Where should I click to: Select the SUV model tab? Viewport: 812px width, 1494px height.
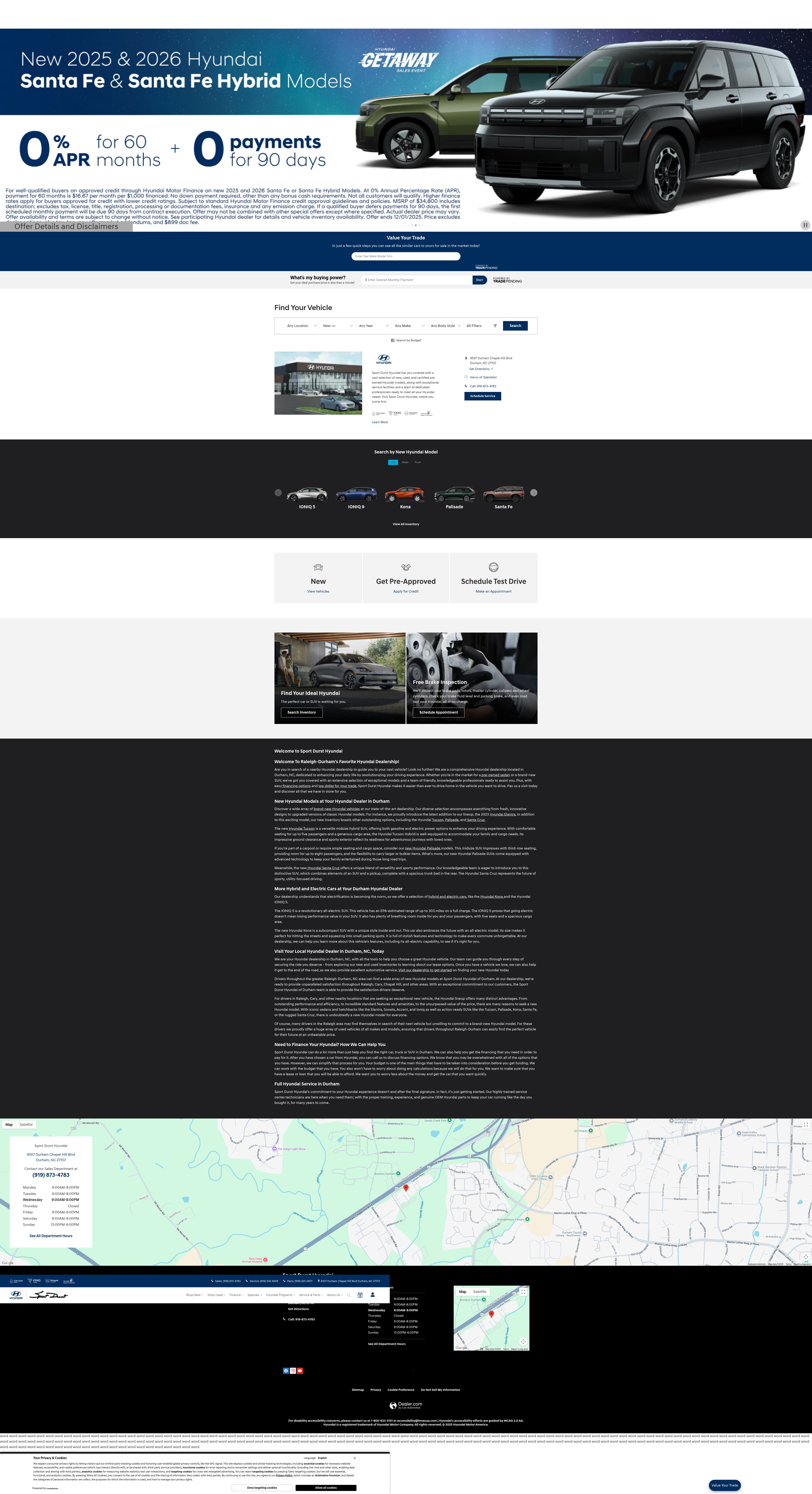point(393,462)
